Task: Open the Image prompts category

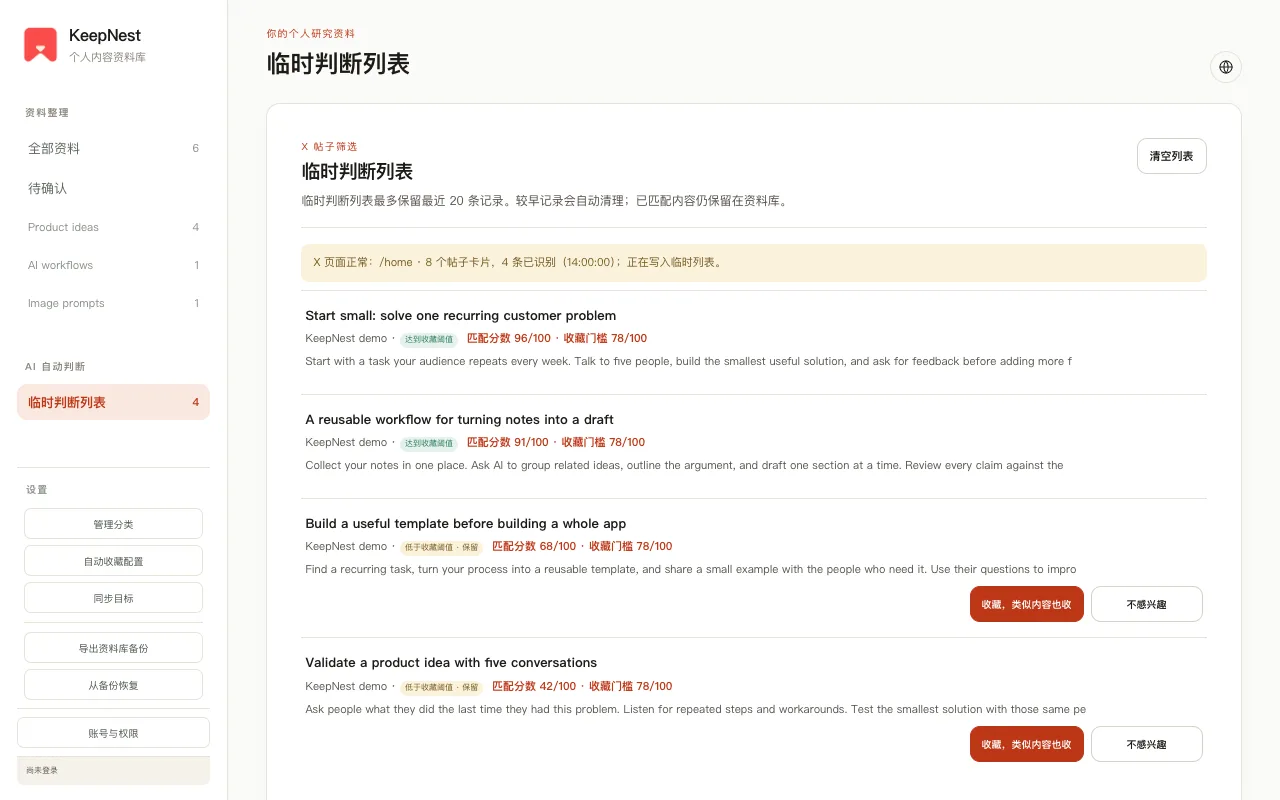Action: 113,303
